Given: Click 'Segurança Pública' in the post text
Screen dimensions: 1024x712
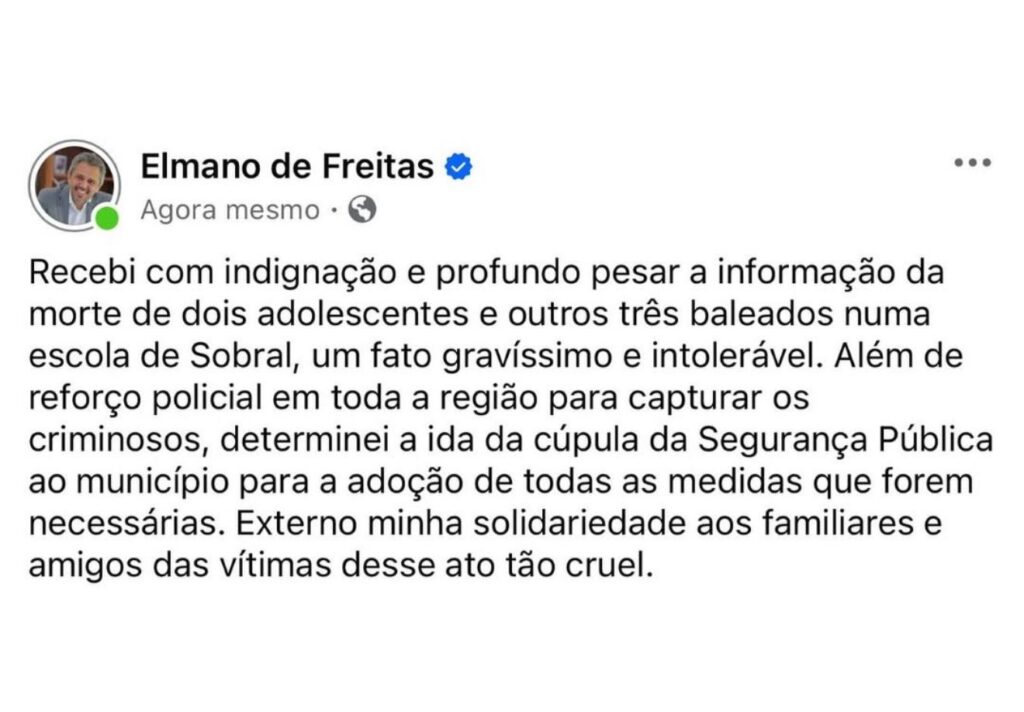Looking at the screenshot, I should click(846, 441).
